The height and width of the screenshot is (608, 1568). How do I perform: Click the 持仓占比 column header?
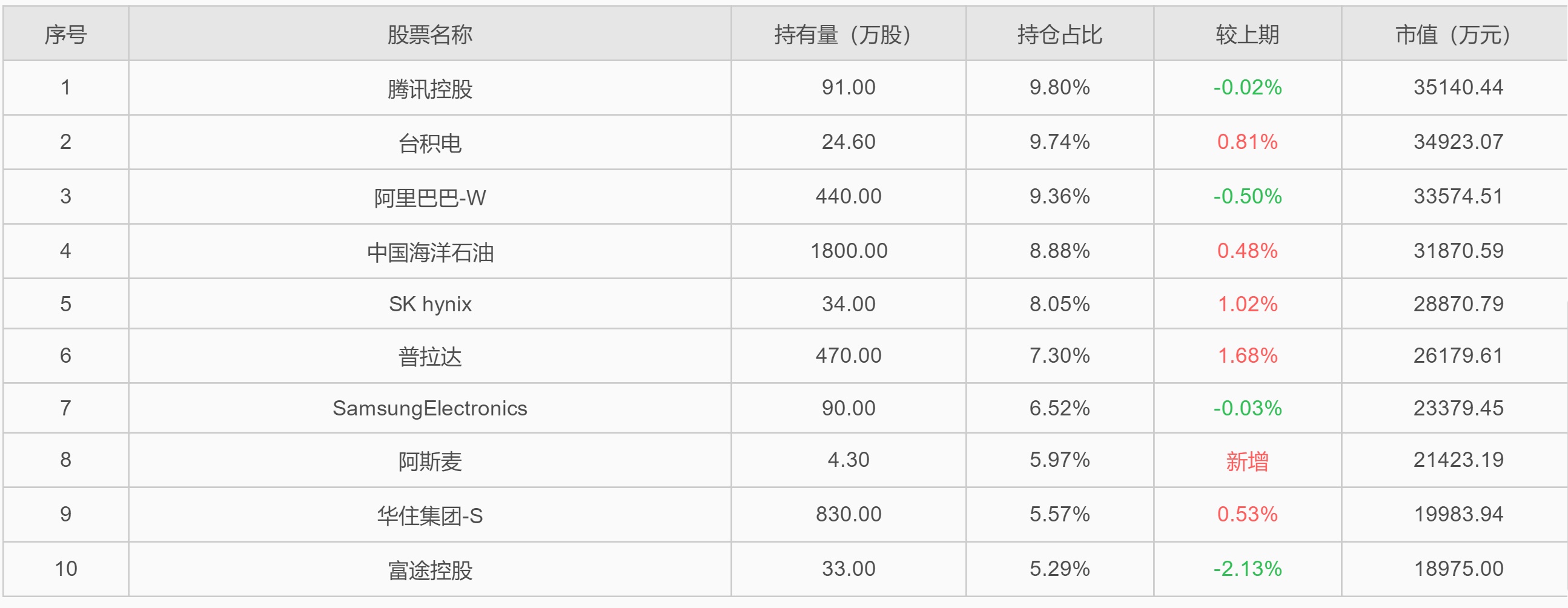[1059, 35]
